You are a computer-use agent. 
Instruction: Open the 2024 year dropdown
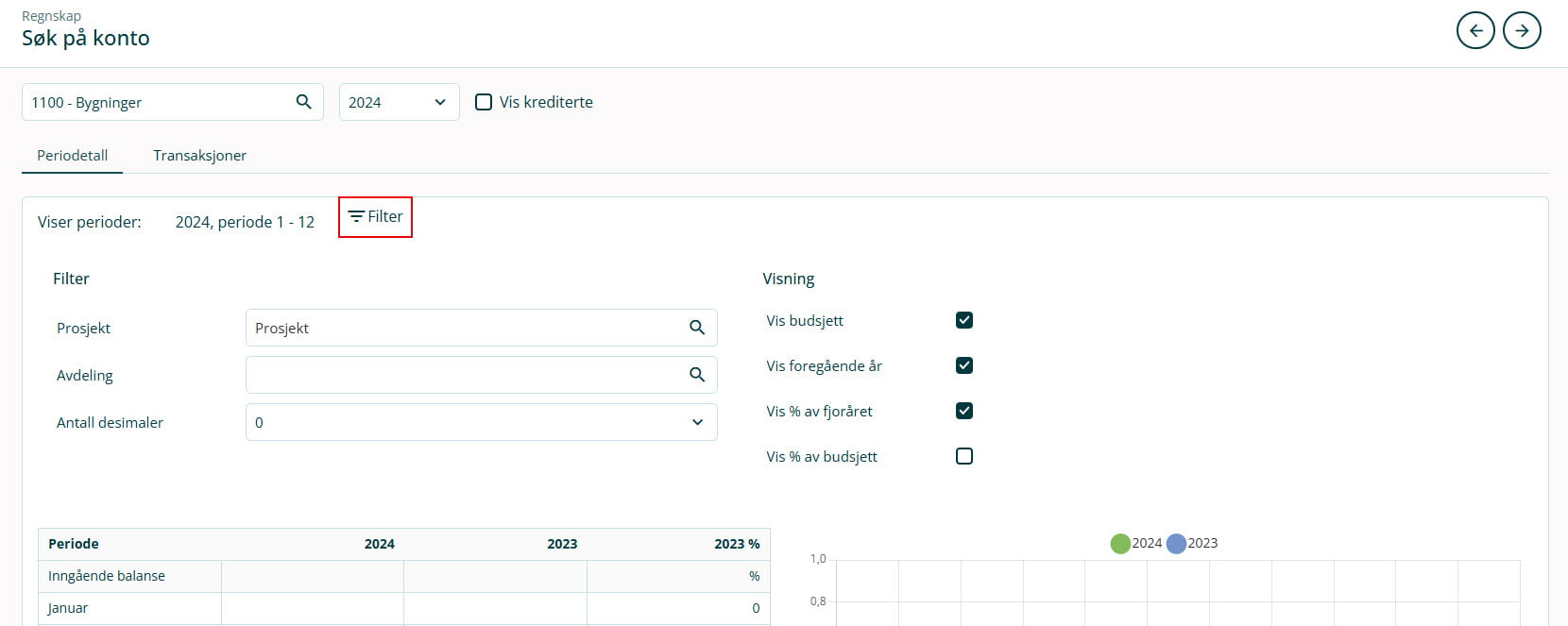(x=399, y=102)
